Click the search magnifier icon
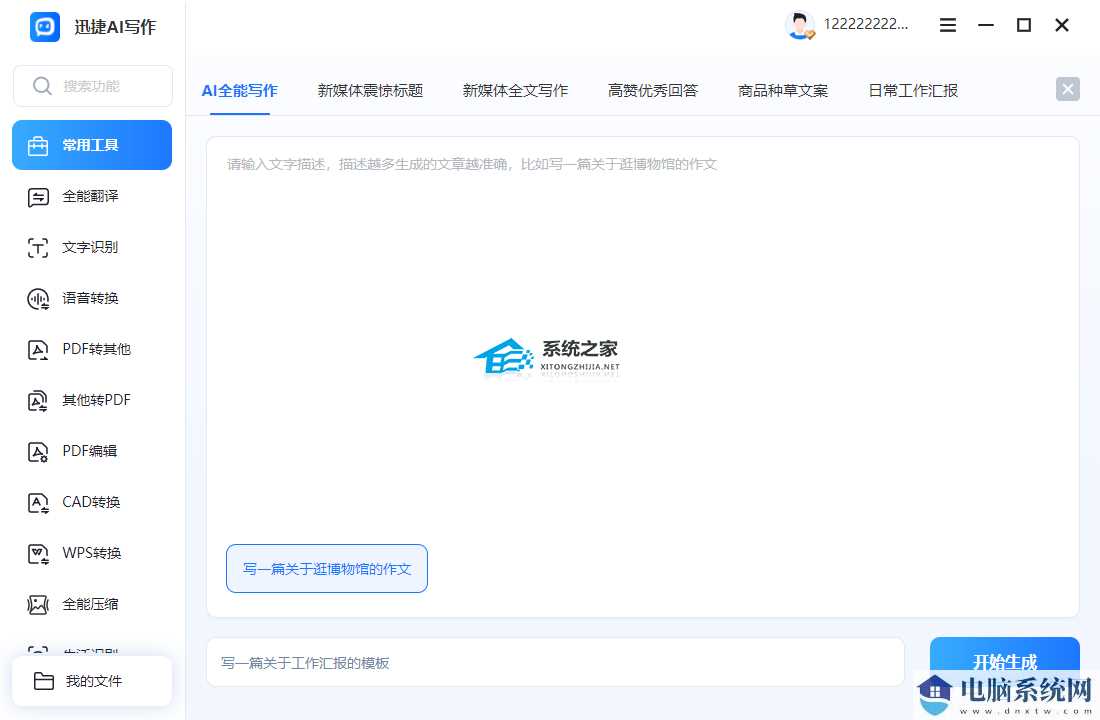Viewport: 1100px width, 720px height. pos(42,86)
